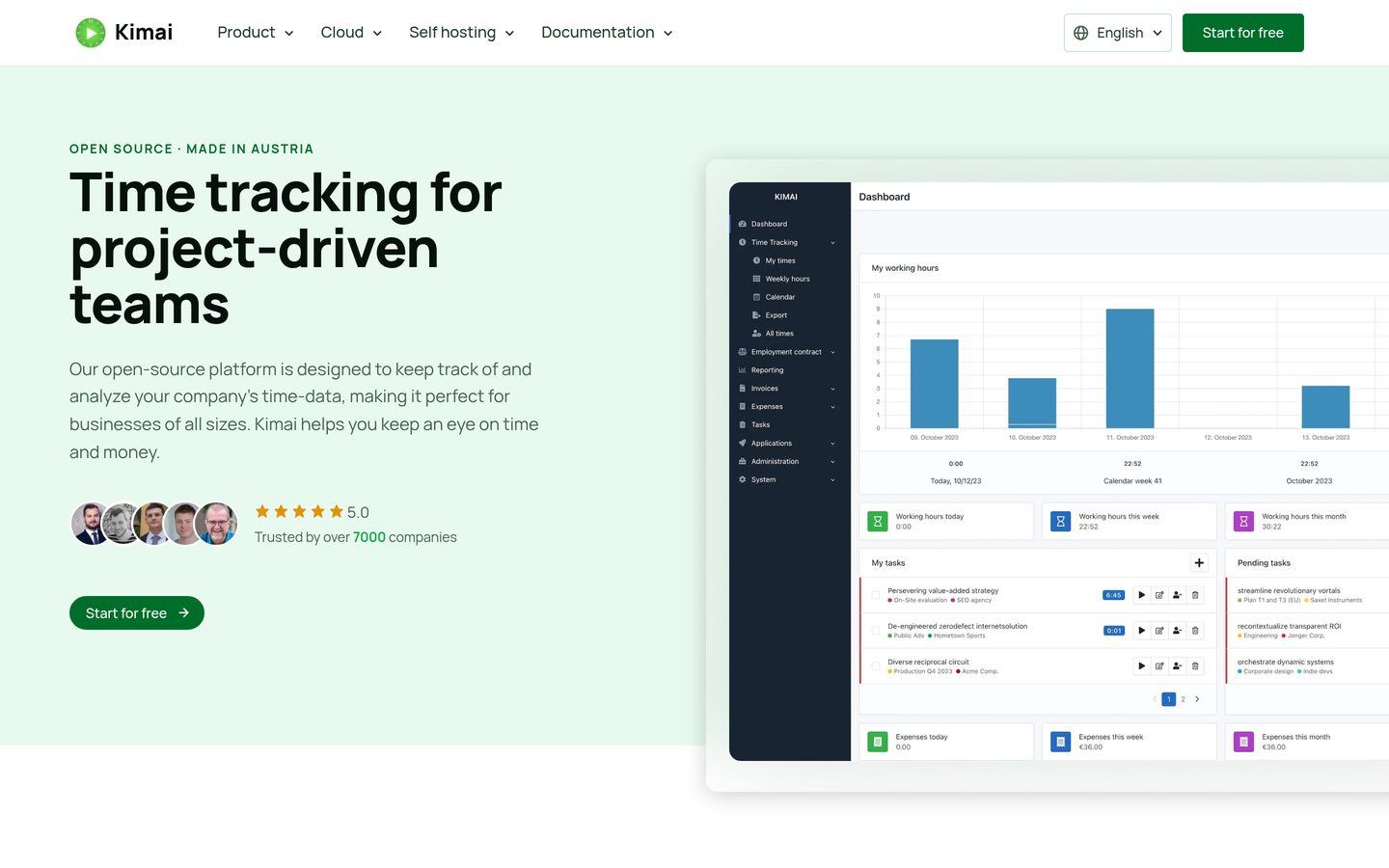The height and width of the screenshot is (868, 1389).
Task: Click the five-star rating icons
Action: (x=299, y=511)
